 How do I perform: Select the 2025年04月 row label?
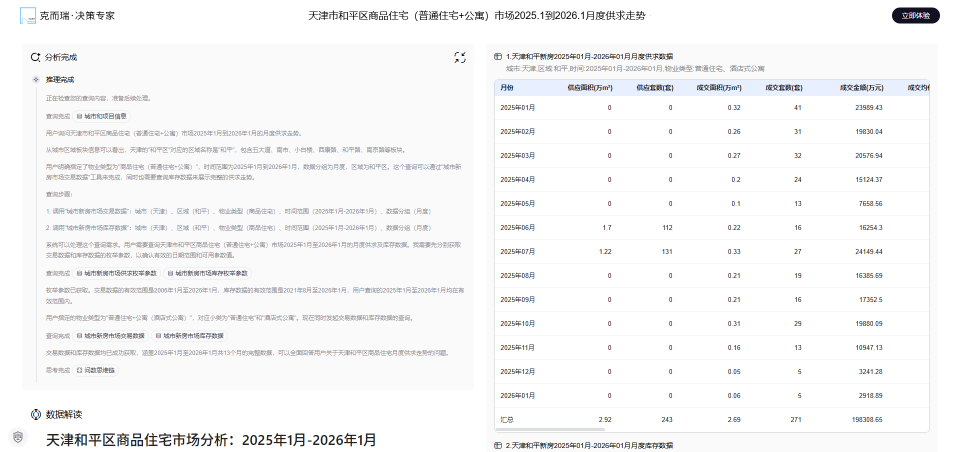517,179
